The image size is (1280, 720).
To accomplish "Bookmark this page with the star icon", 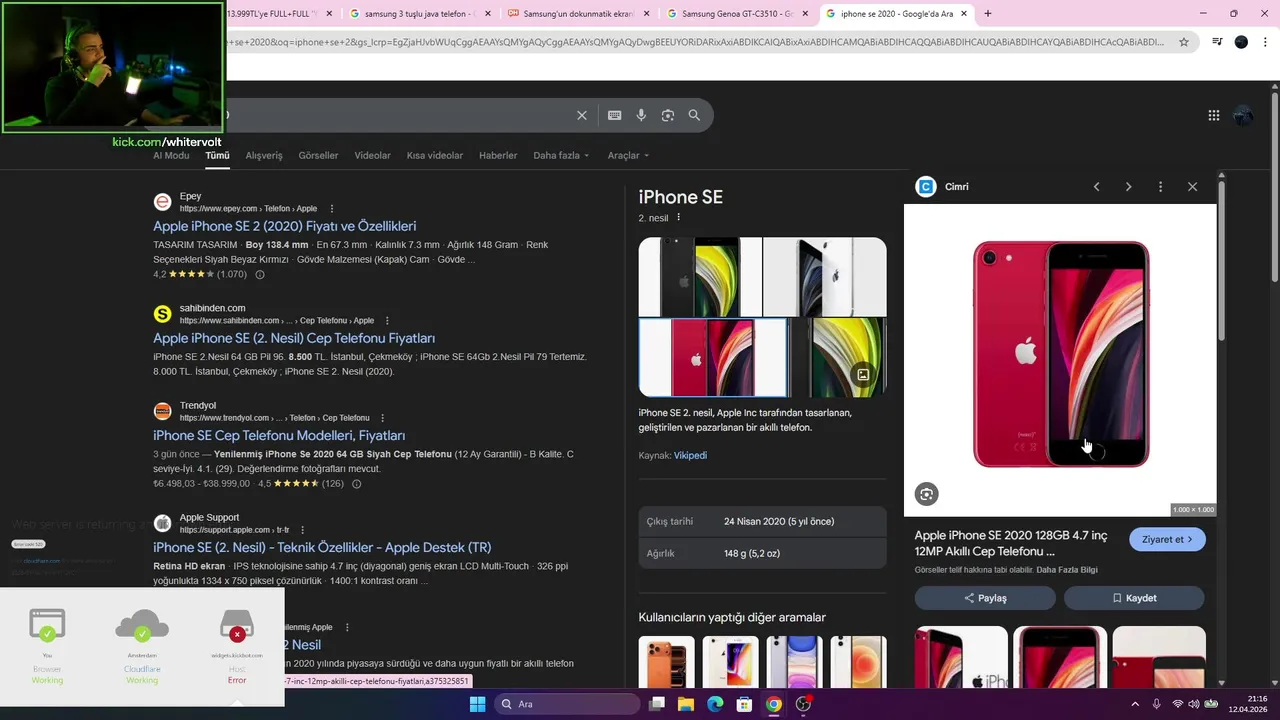I will (1184, 42).
